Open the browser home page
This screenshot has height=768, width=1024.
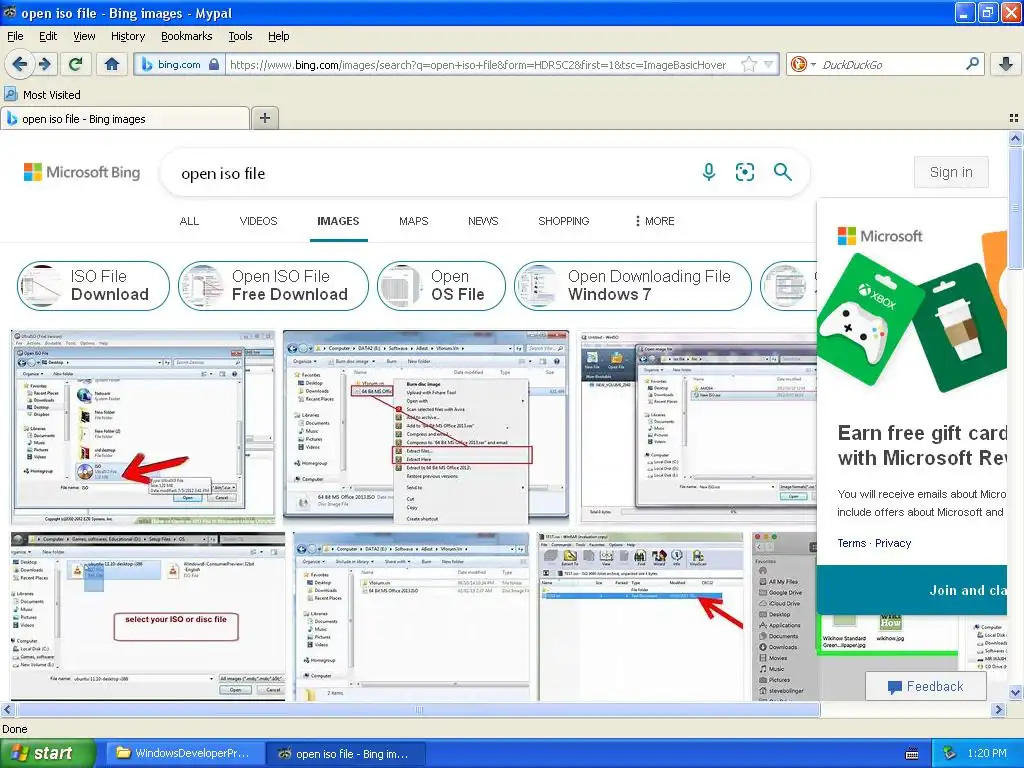tap(112, 64)
